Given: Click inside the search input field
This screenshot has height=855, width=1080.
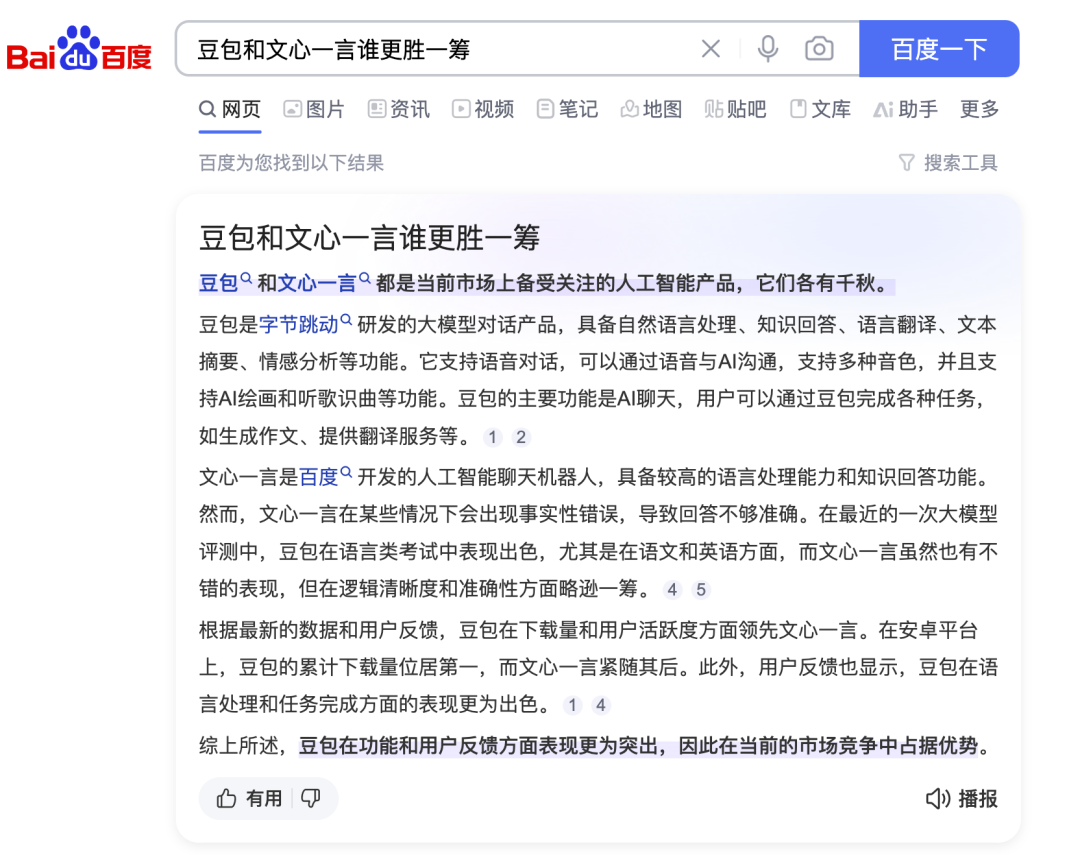Looking at the screenshot, I should (x=430, y=49).
